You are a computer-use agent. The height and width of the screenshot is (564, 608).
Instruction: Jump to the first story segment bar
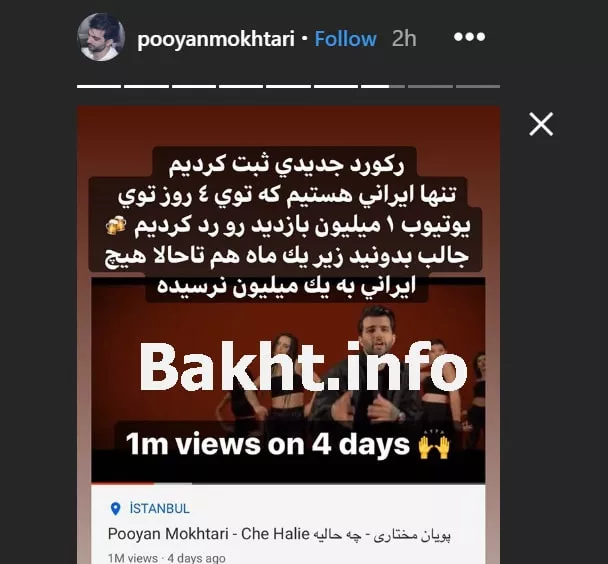pos(99,86)
